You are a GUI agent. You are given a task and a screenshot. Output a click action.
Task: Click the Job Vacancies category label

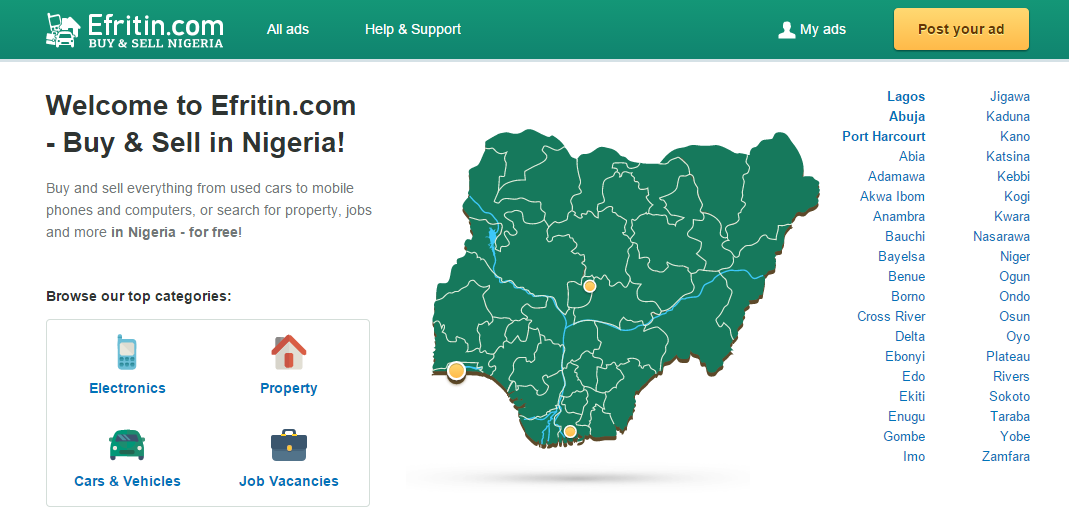(289, 481)
